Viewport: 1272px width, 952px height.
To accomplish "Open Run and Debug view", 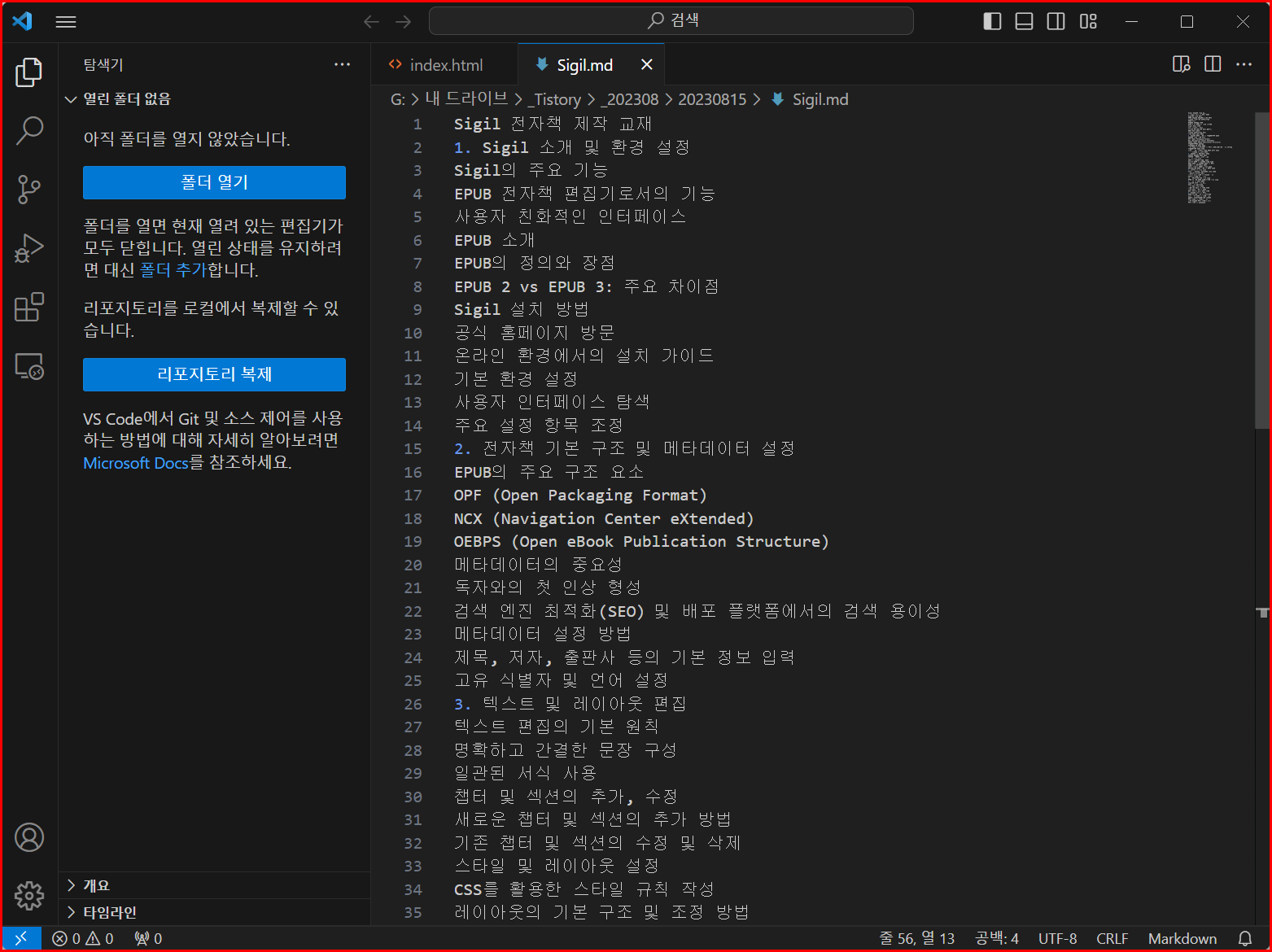I will (x=29, y=248).
